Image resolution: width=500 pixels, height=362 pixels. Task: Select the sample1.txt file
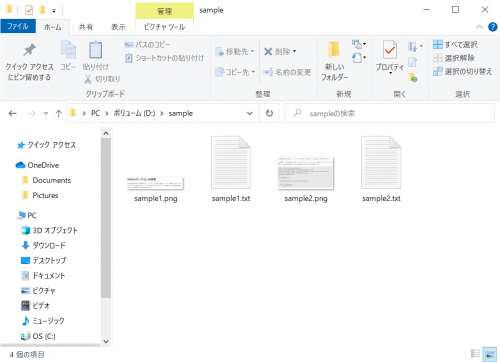tap(231, 169)
